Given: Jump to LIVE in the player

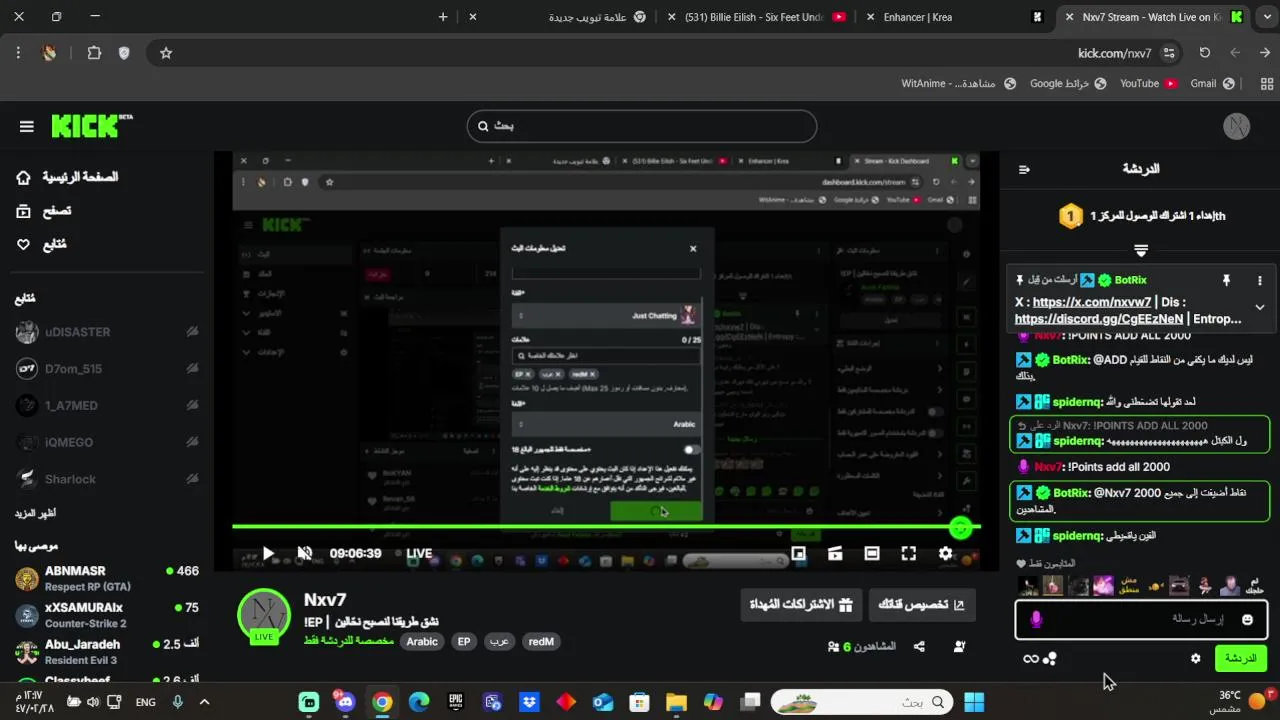Looking at the screenshot, I should click(x=413, y=553).
